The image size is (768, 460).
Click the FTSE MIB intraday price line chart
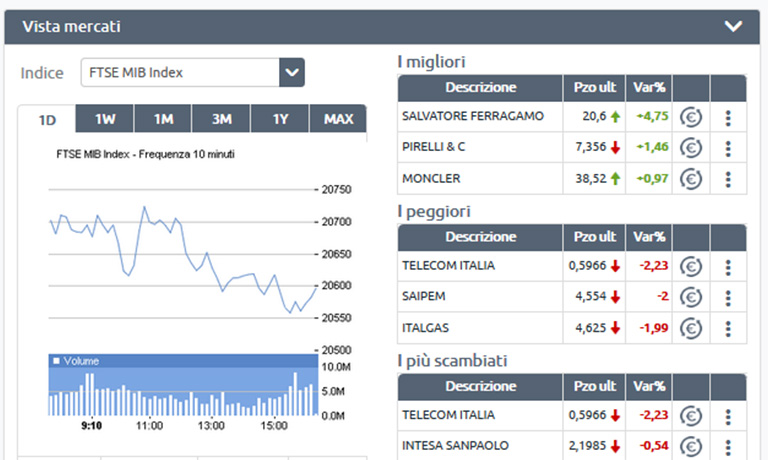183,260
